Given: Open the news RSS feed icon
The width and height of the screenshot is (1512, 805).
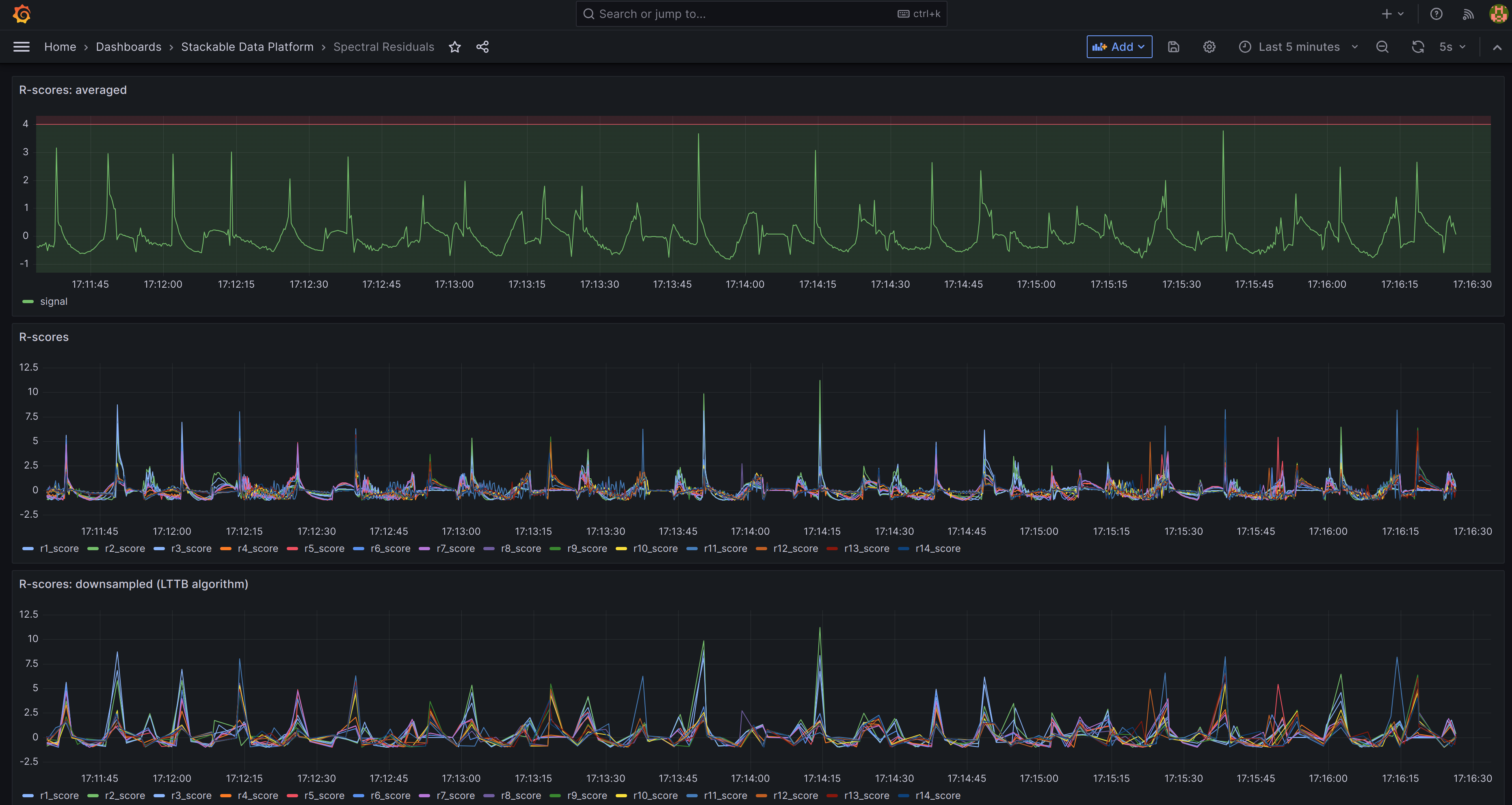Looking at the screenshot, I should click(x=1468, y=14).
